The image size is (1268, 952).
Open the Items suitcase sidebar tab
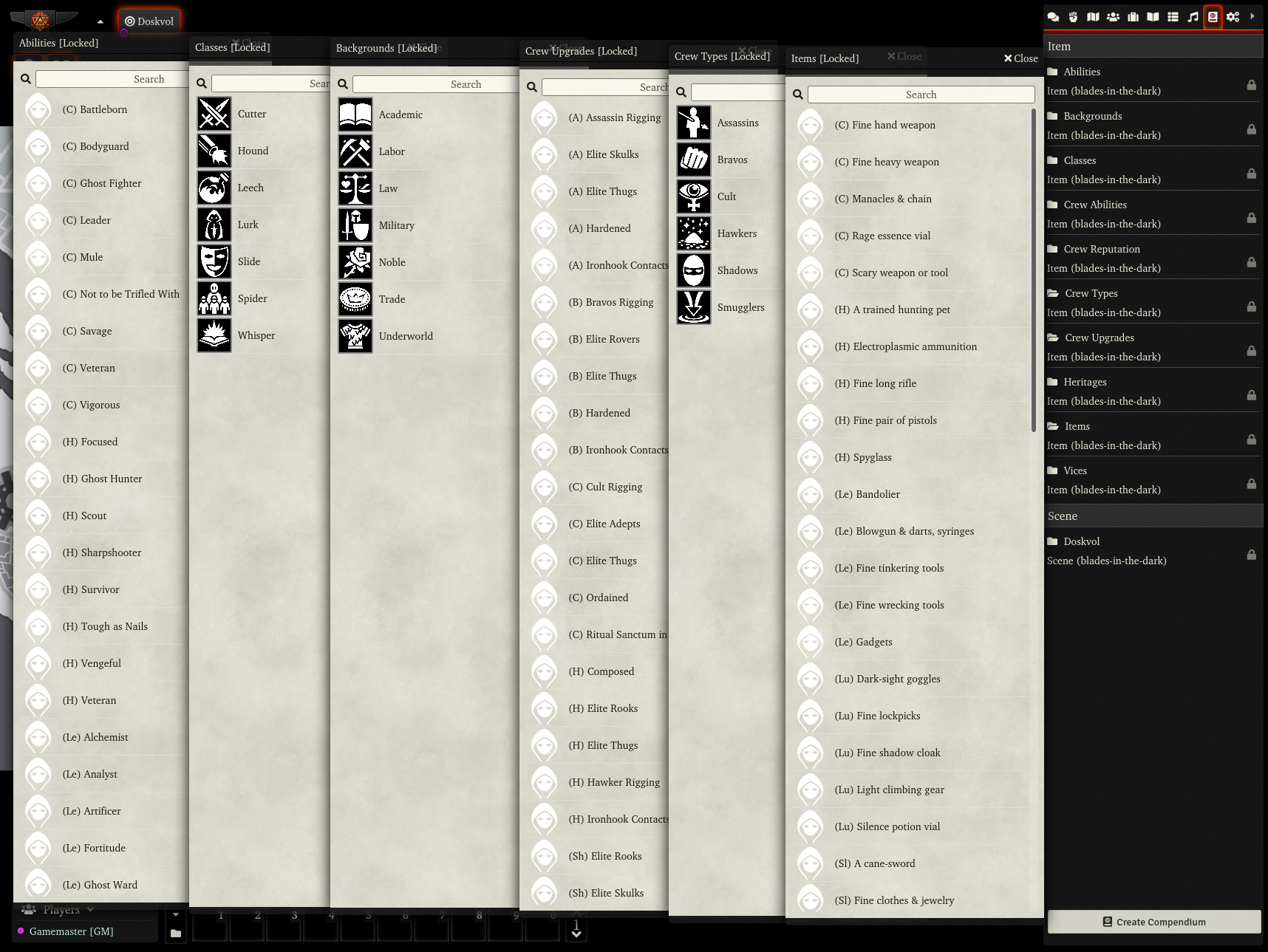click(x=1133, y=17)
